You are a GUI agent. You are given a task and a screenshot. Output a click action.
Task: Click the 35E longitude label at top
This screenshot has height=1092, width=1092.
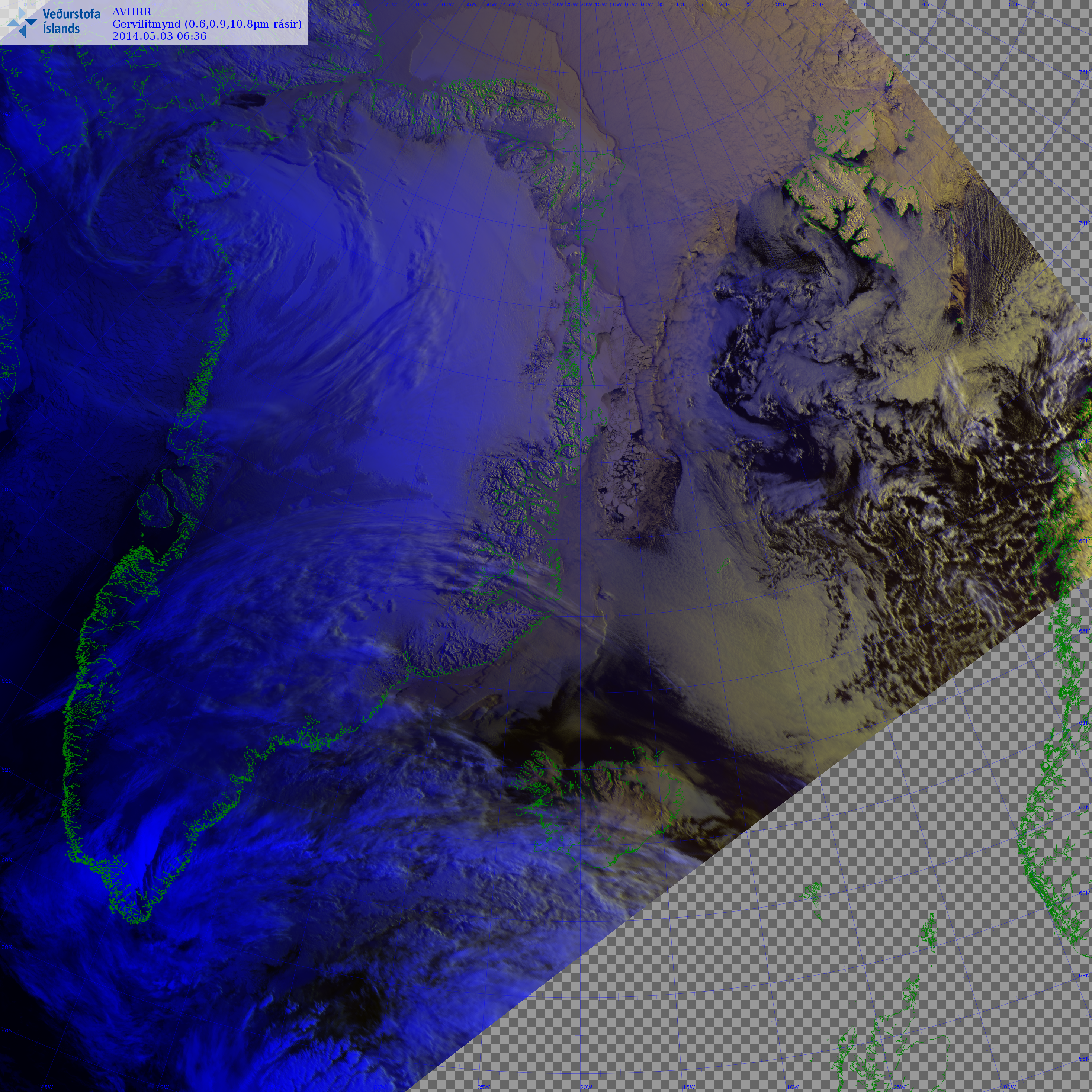(x=818, y=4)
